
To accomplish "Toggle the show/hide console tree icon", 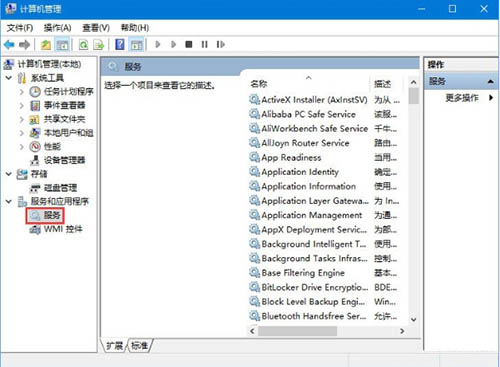I will [62, 44].
